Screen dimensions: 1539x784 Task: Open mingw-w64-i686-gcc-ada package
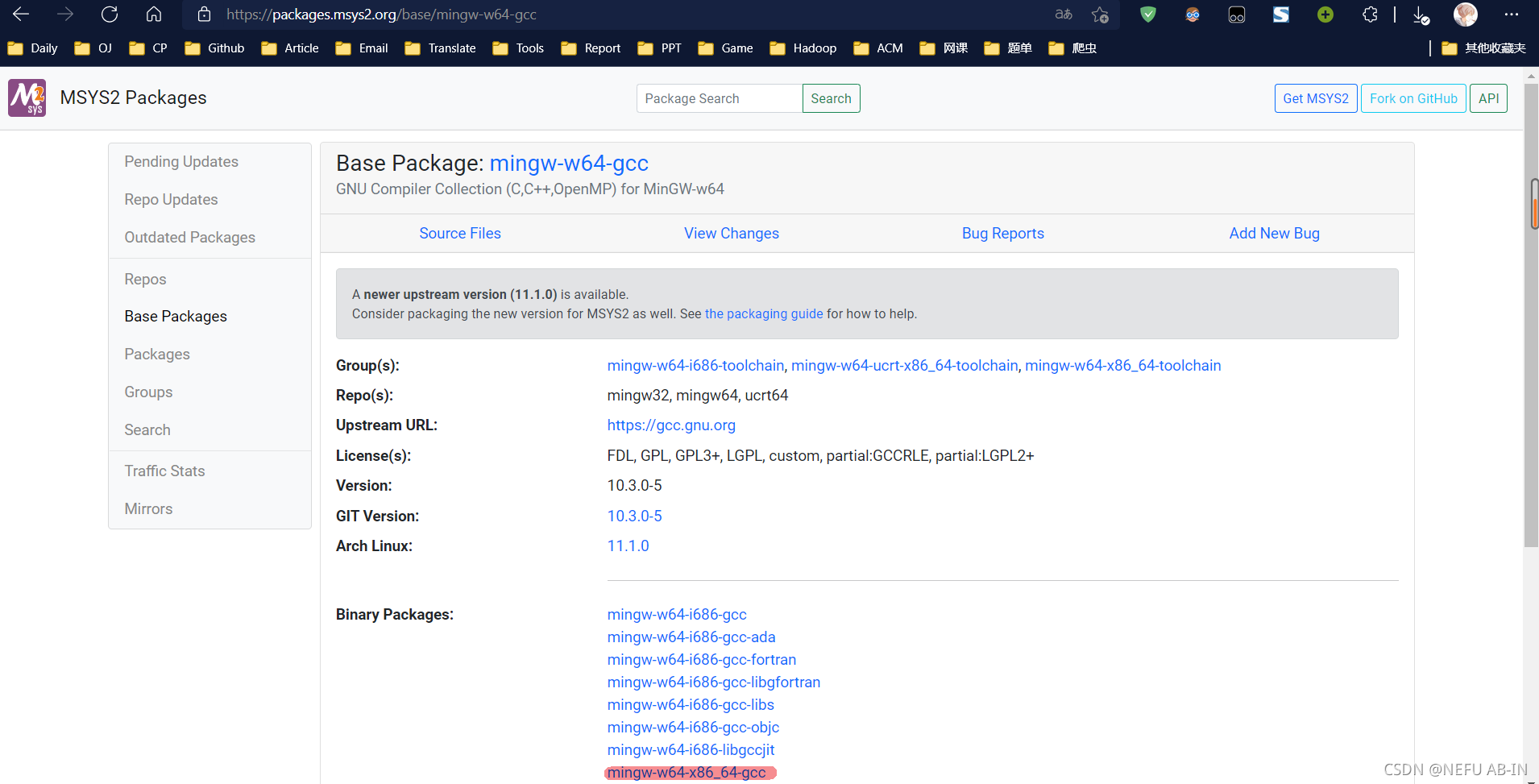(691, 637)
